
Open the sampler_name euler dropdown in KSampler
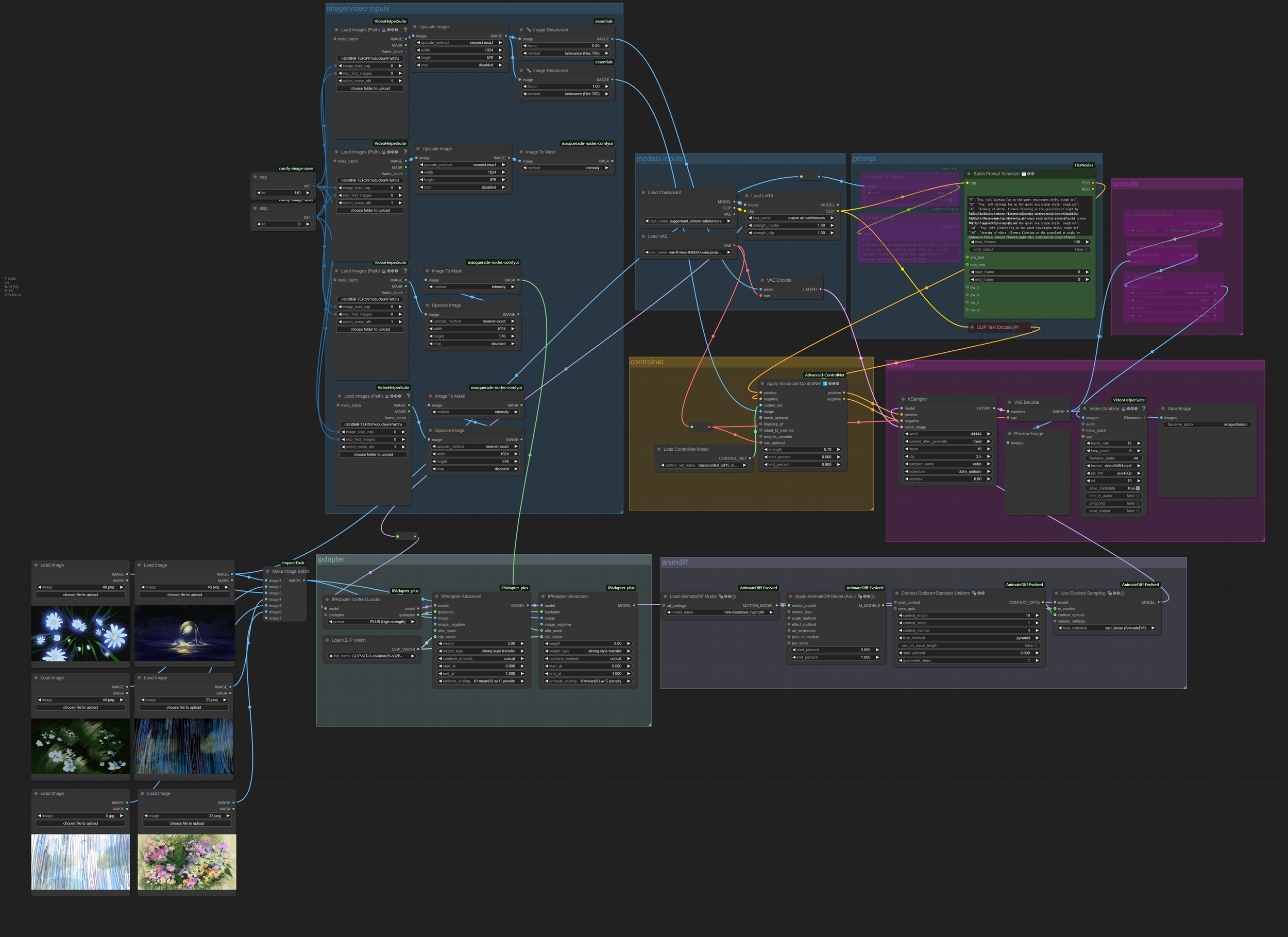pyautogui.click(x=947, y=464)
